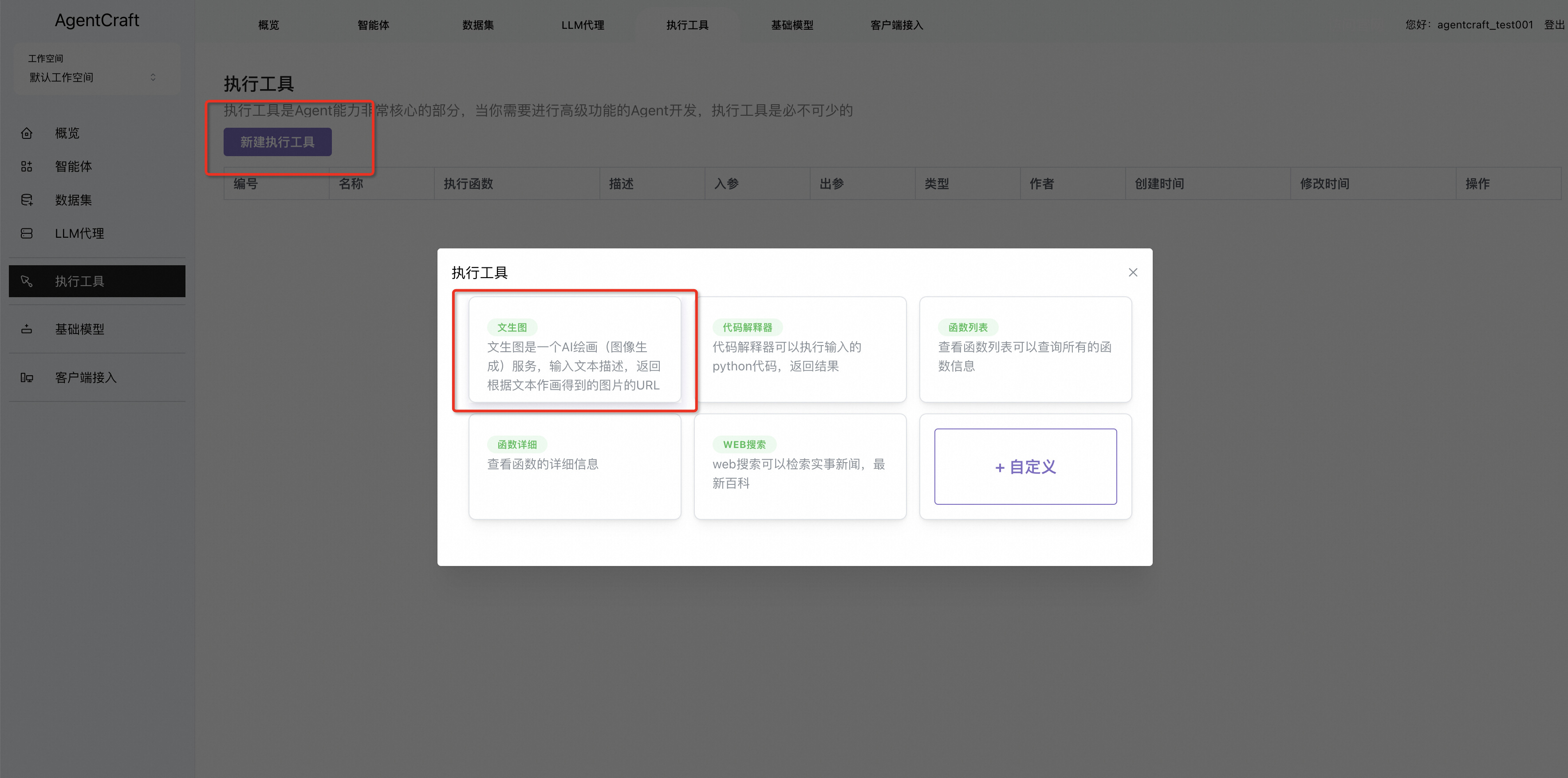Click the 执行工具 wrench icon in sidebar
The height and width of the screenshot is (778, 1568).
coord(26,281)
